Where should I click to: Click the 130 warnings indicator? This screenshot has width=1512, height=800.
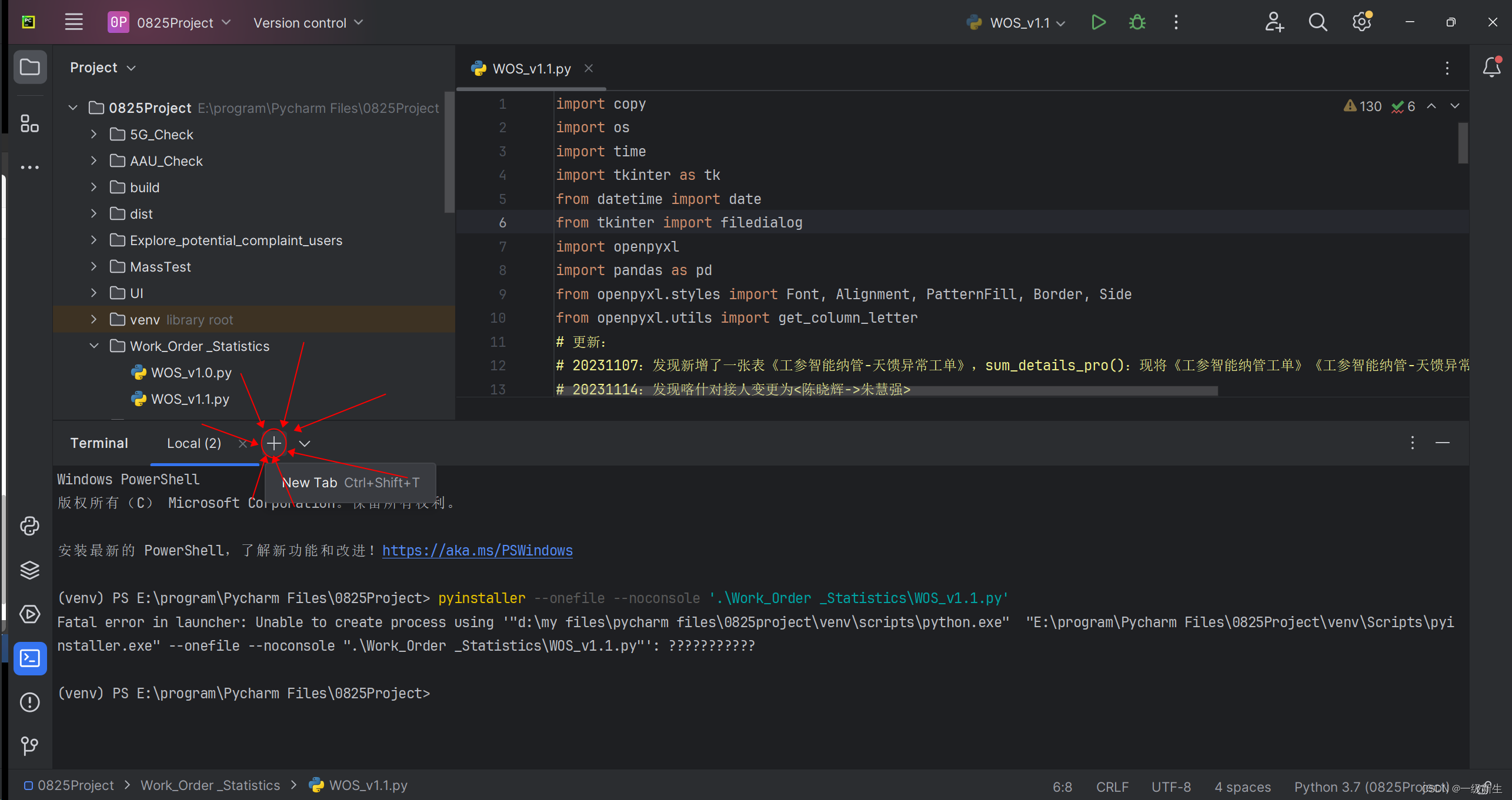pyautogui.click(x=1363, y=106)
